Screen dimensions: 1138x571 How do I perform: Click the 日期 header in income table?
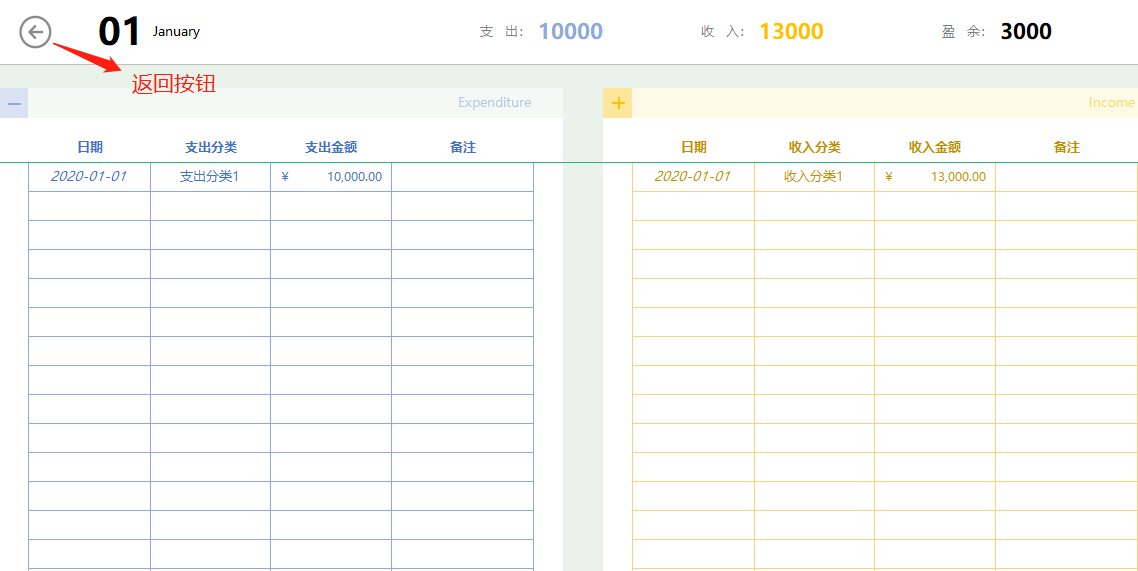694,147
